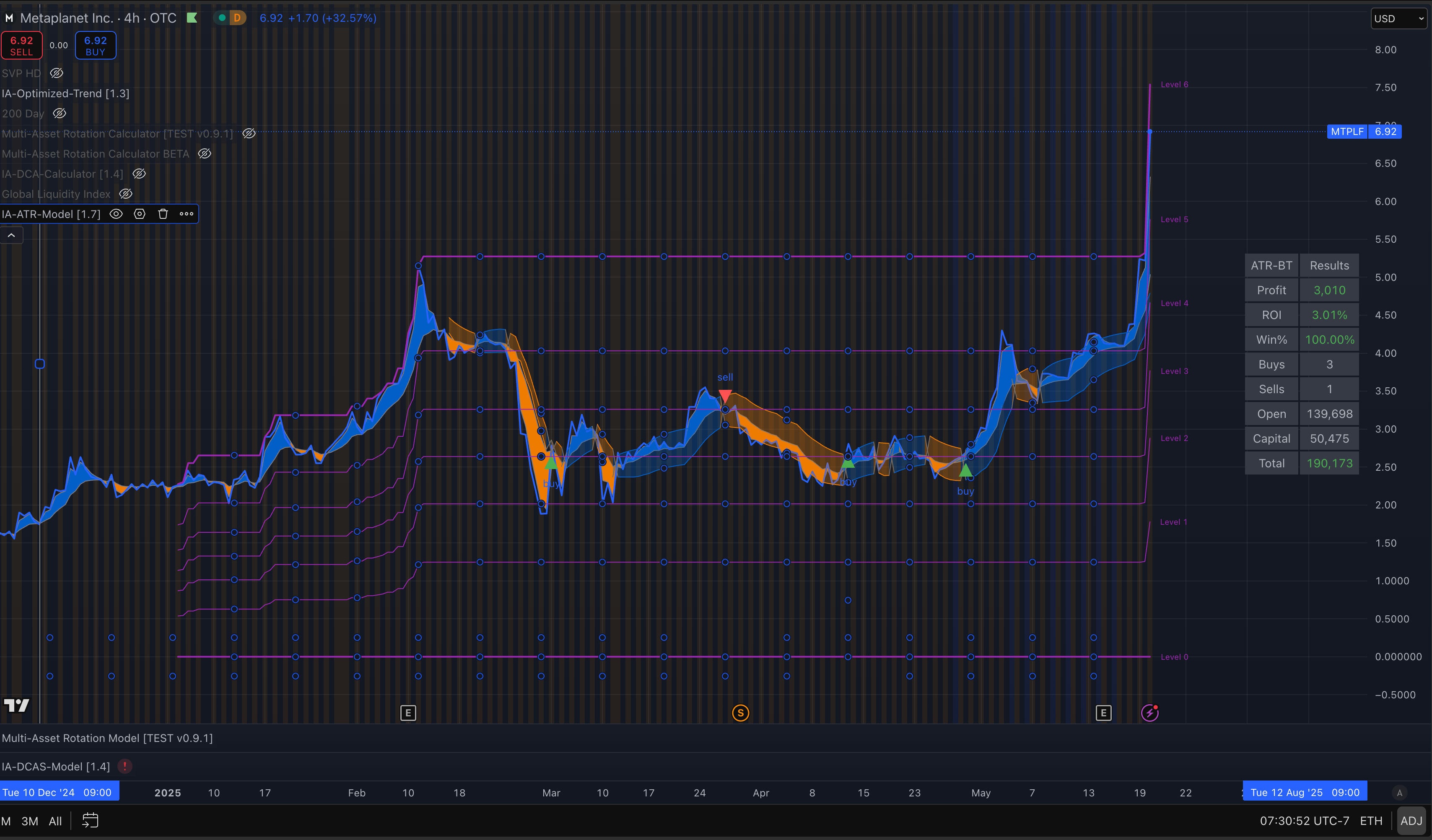Click the ETH session selector
The image size is (1432, 840).
(x=1371, y=821)
